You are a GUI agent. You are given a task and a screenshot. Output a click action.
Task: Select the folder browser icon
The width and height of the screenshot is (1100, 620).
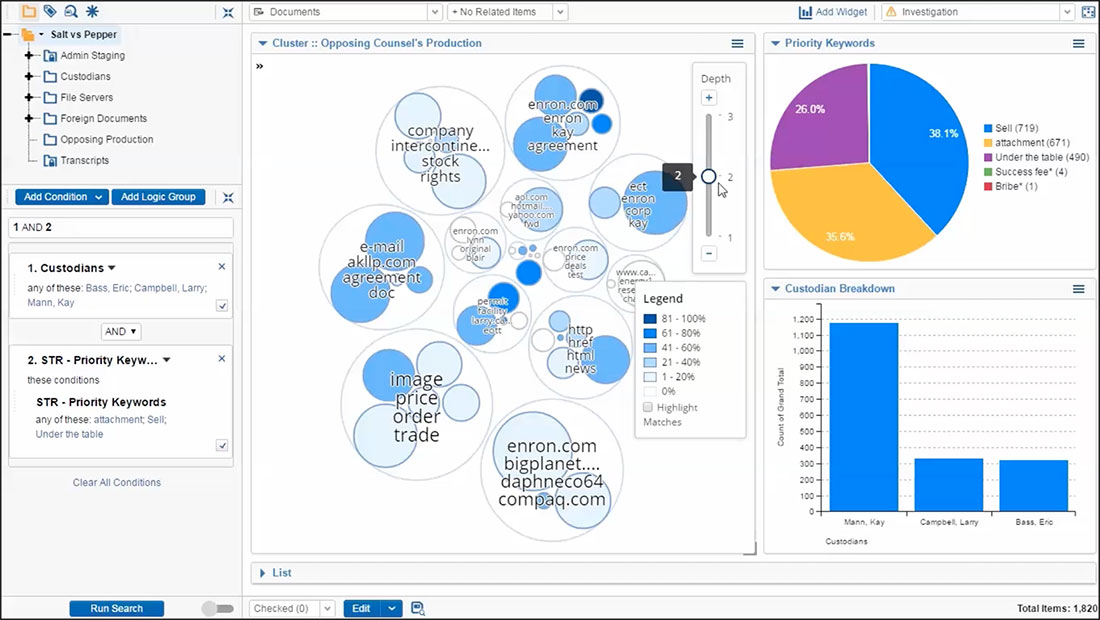pos(29,12)
